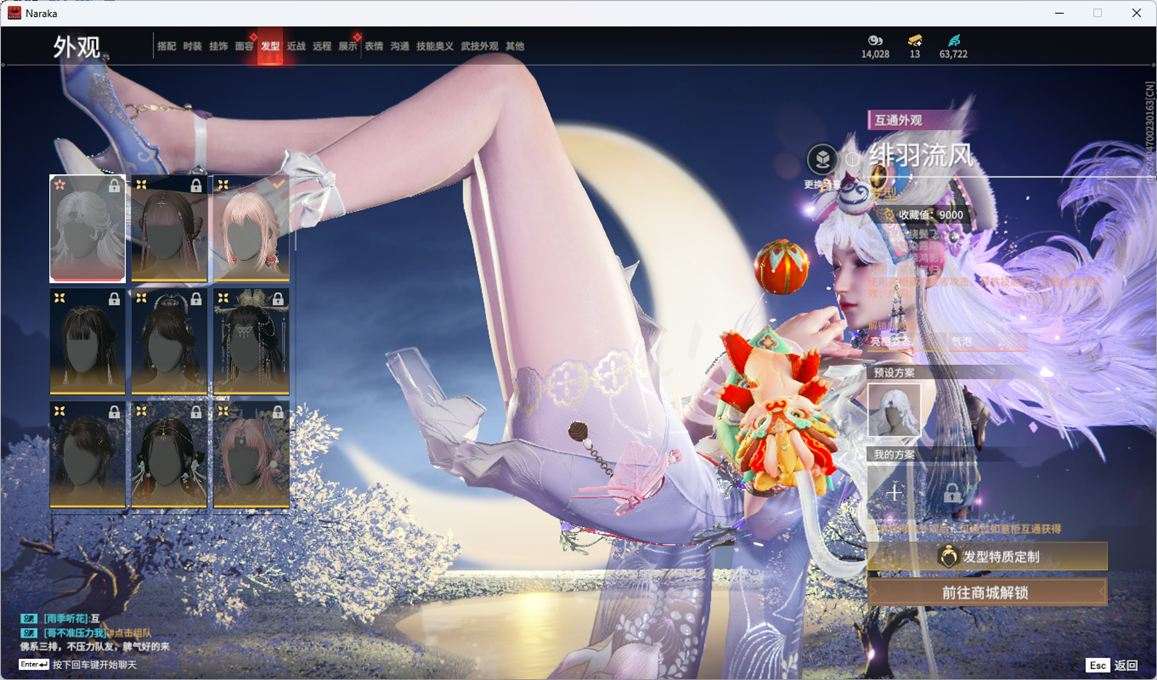Switch to the 气泡 bubble toggle
Screen dimensions: 1157x680
point(962,340)
